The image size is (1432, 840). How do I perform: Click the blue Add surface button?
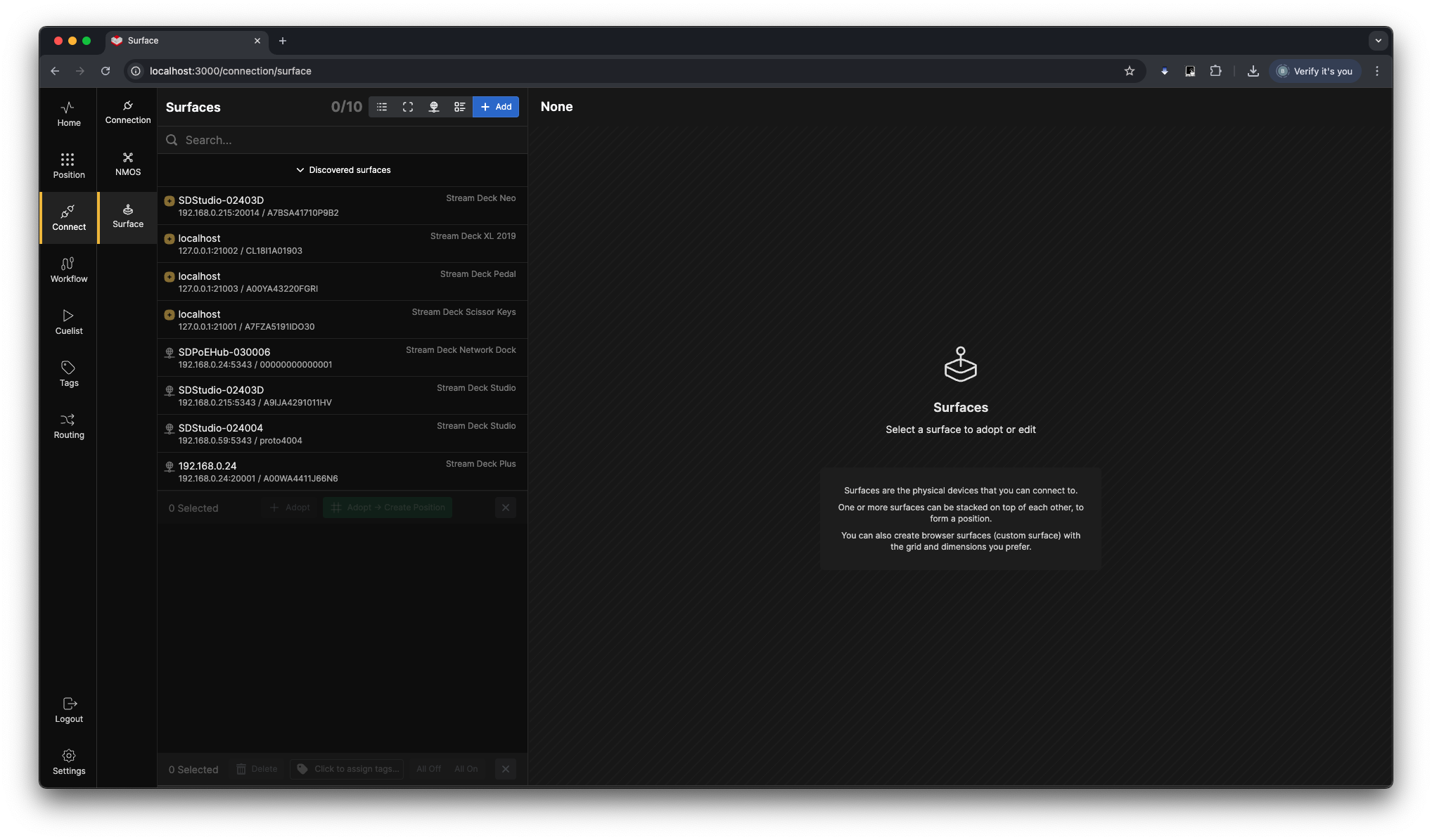(x=496, y=107)
